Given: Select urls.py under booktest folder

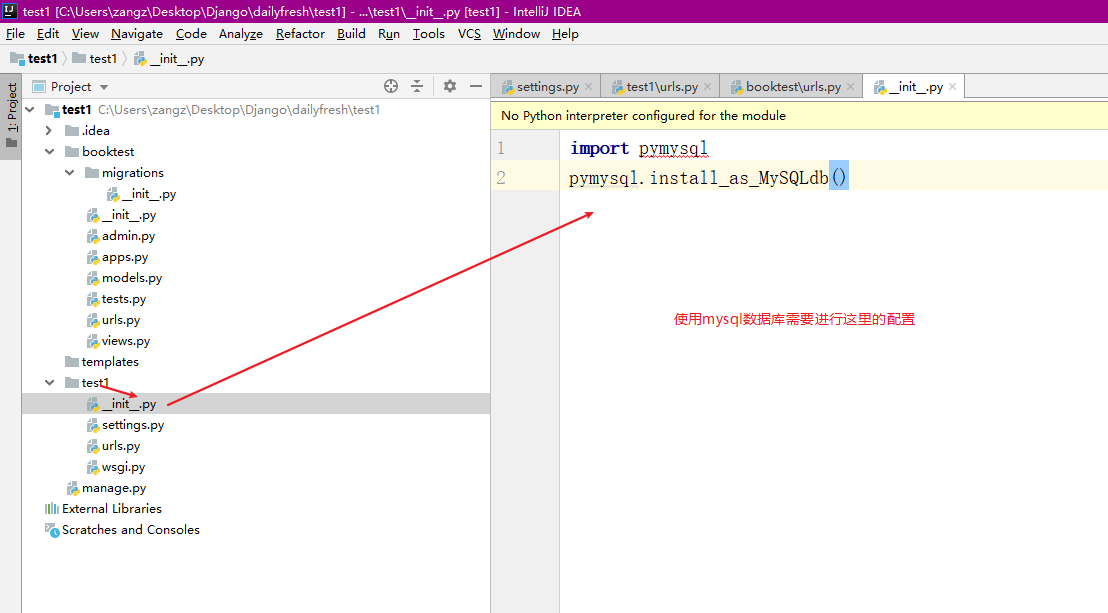Looking at the screenshot, I should click(114, 320).
